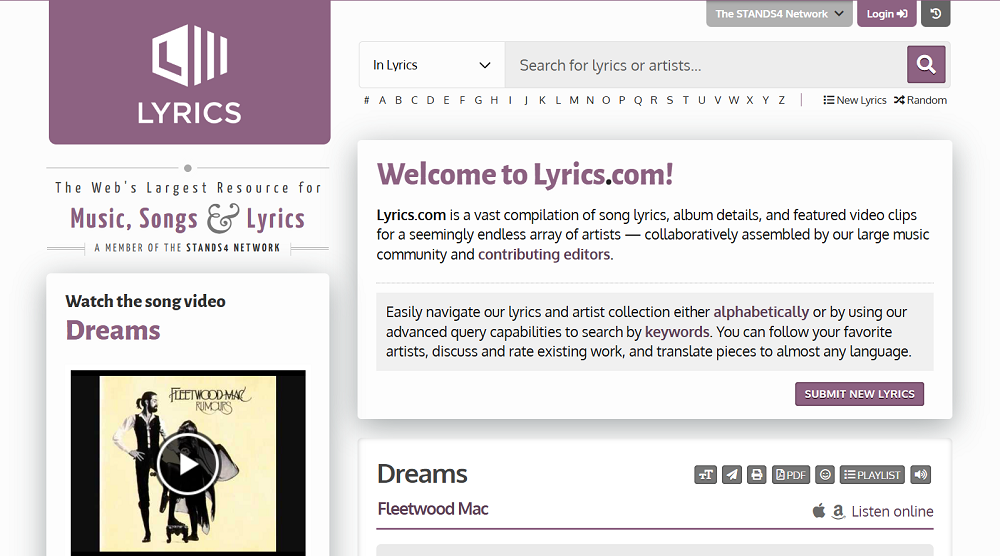1000x556 pixels.
Task: Click the Dreams link under Watch the song video
Action: (x=113, y=330)
